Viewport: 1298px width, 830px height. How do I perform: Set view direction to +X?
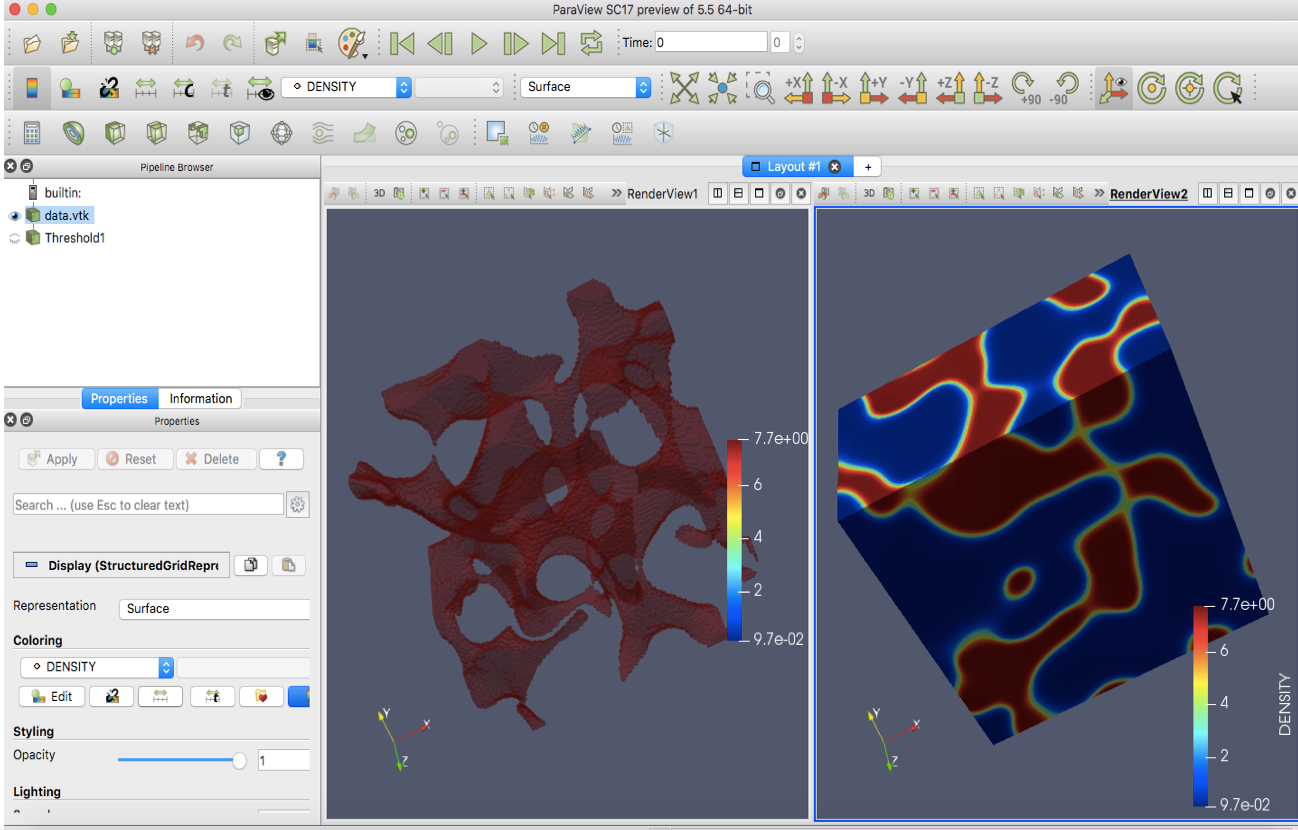tap(798, 88)
